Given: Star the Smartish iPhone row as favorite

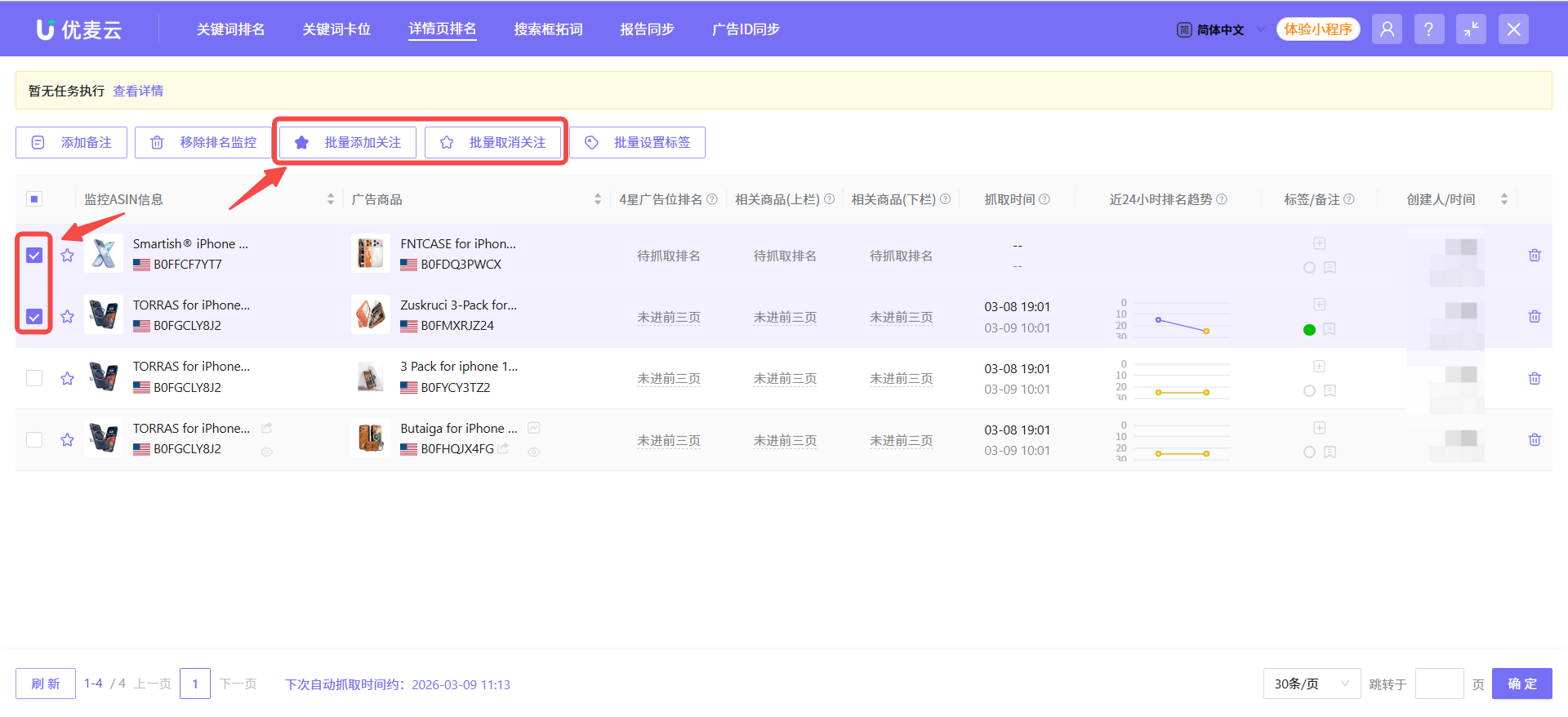Looking at the screenshot, I should (67, 256).
